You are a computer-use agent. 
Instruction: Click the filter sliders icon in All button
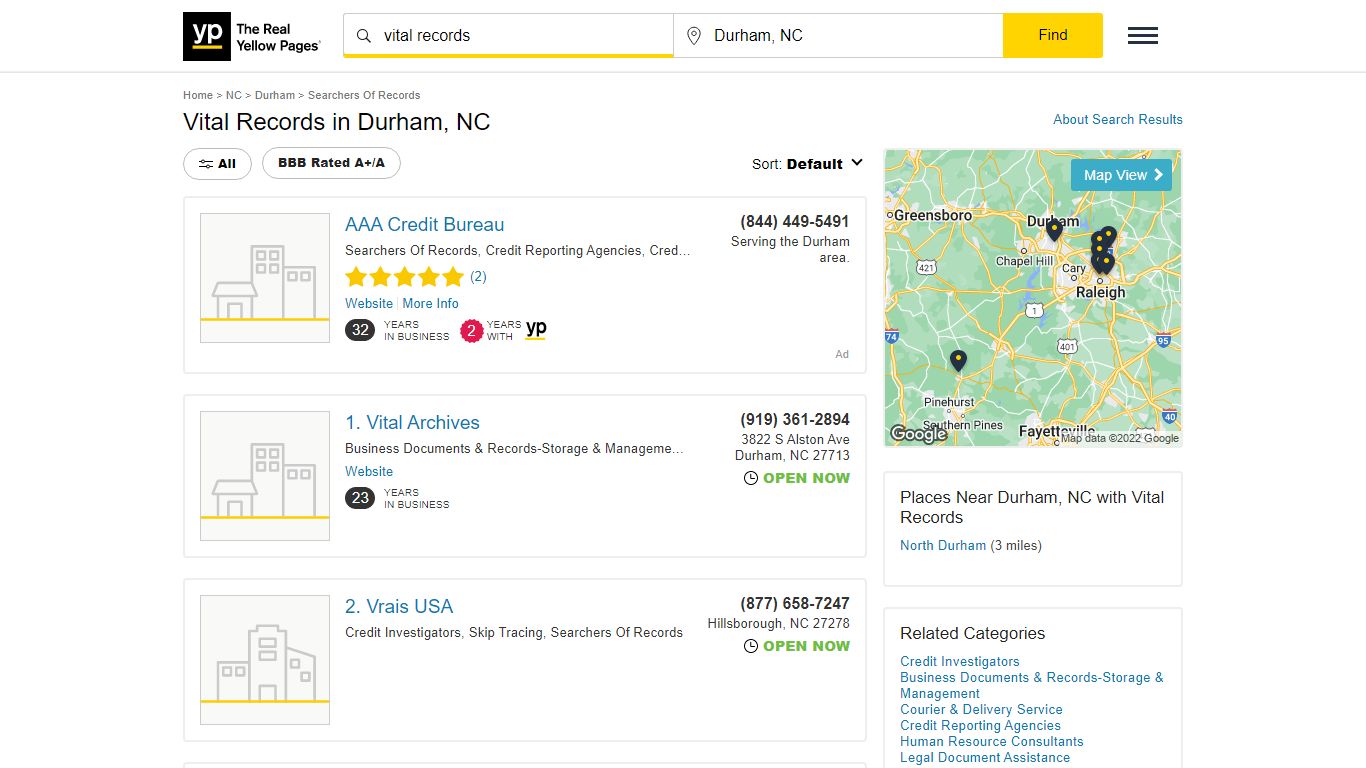tap(206, 164)
